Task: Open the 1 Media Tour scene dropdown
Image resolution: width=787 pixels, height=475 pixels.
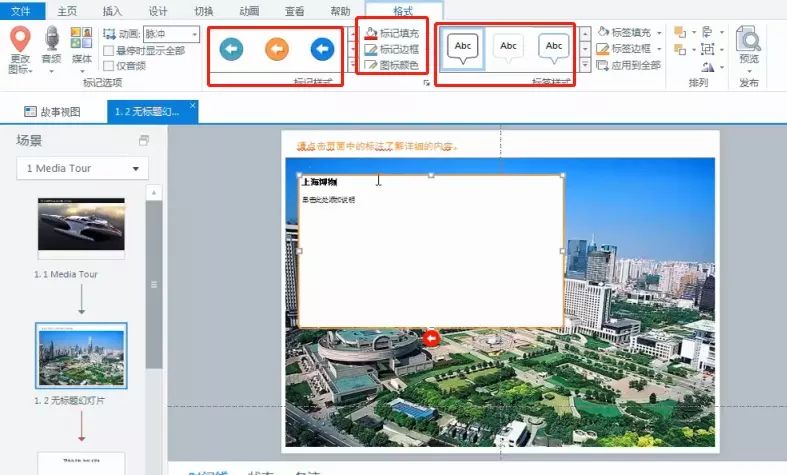Action: pos(82,168)
